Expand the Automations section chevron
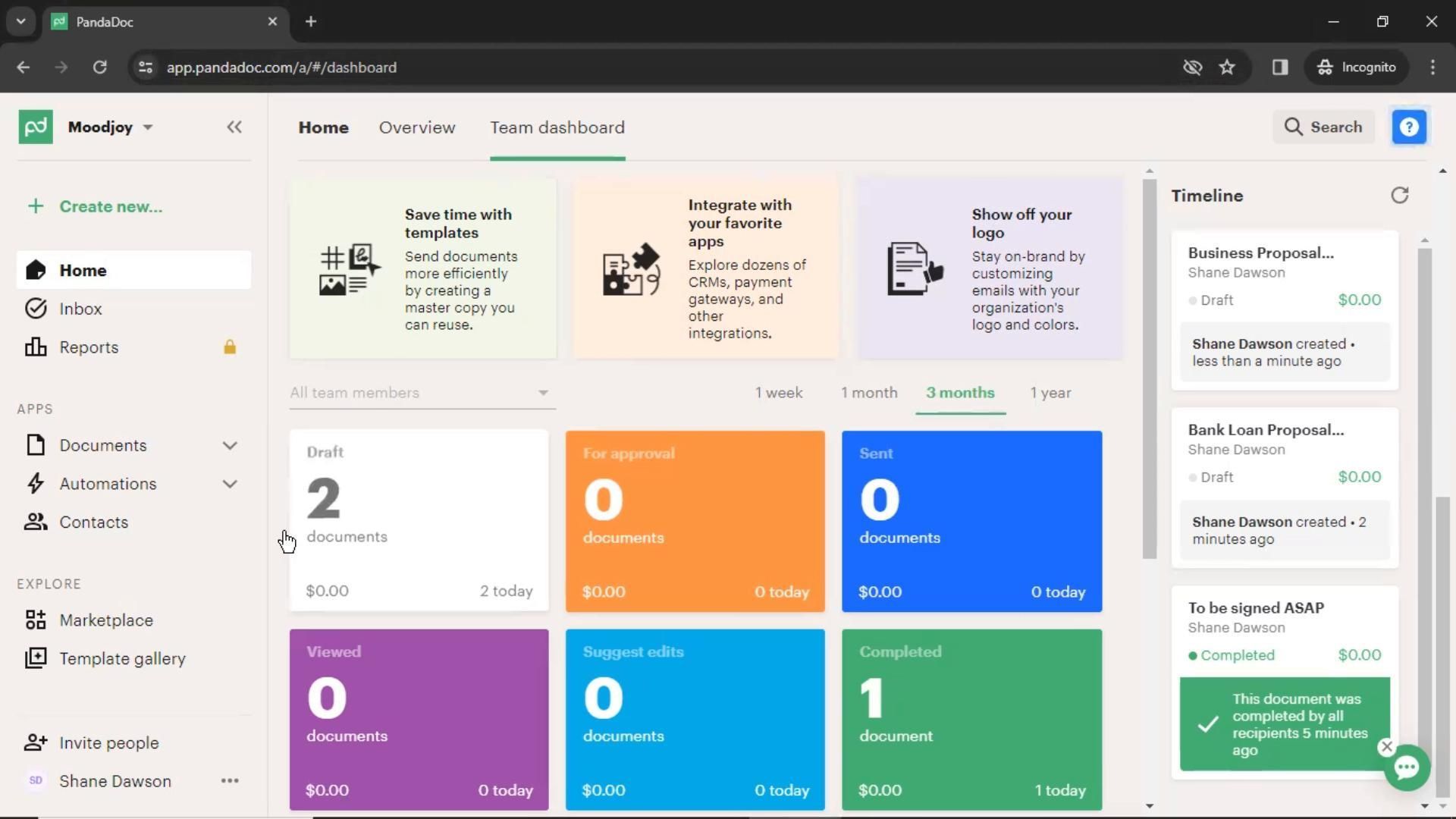 tap(230, 484)
